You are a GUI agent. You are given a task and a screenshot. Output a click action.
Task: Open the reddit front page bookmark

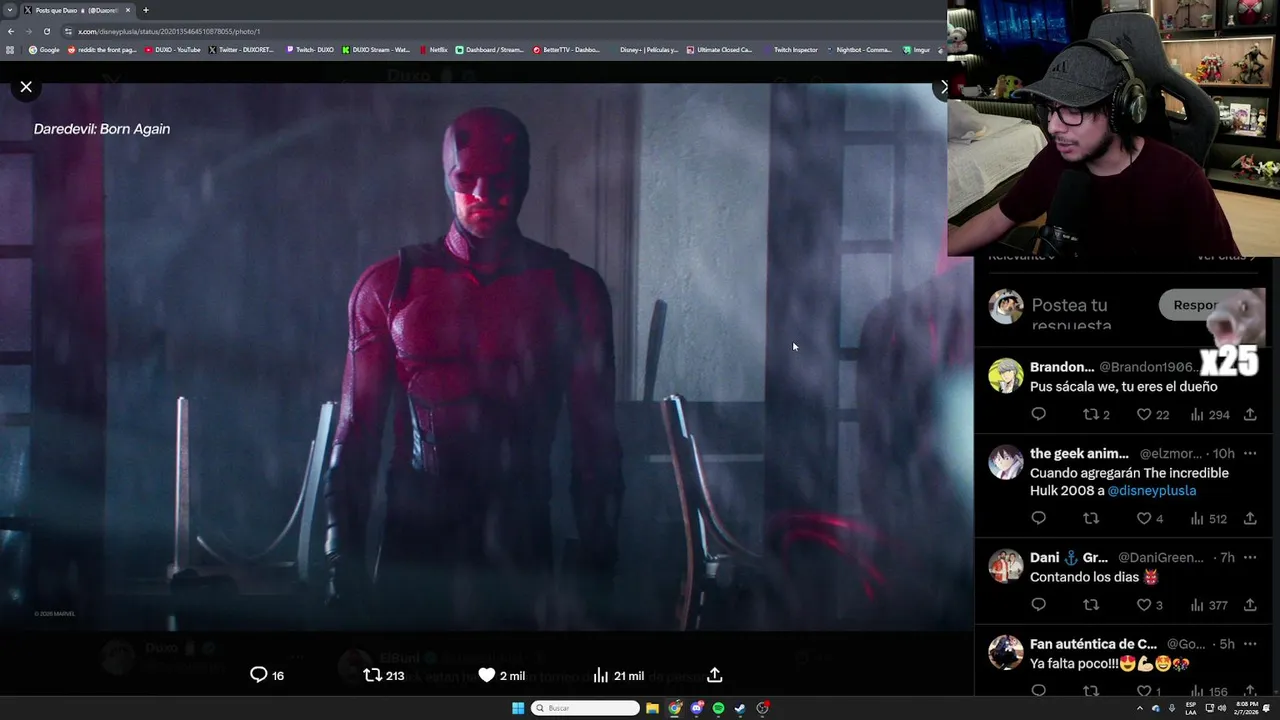pyautogui.click(x=103, y=49)
